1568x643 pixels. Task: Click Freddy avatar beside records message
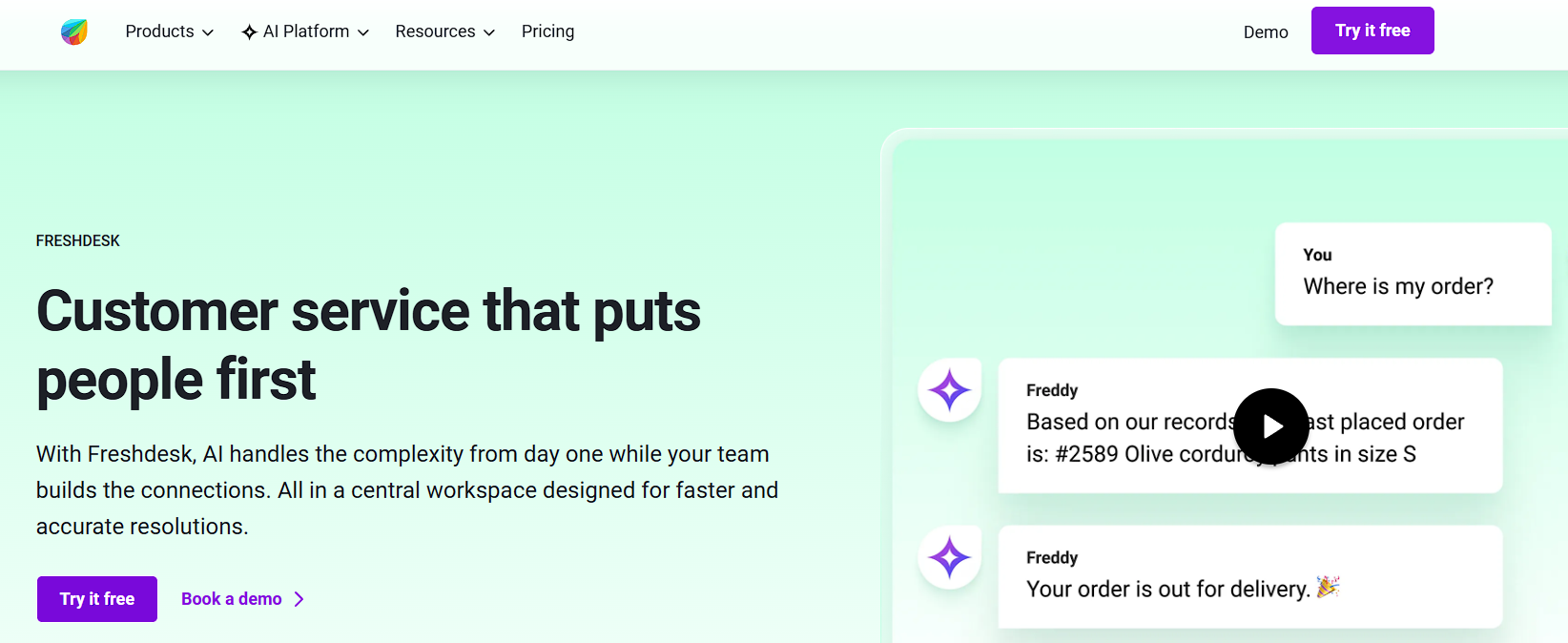coord(950,390)
